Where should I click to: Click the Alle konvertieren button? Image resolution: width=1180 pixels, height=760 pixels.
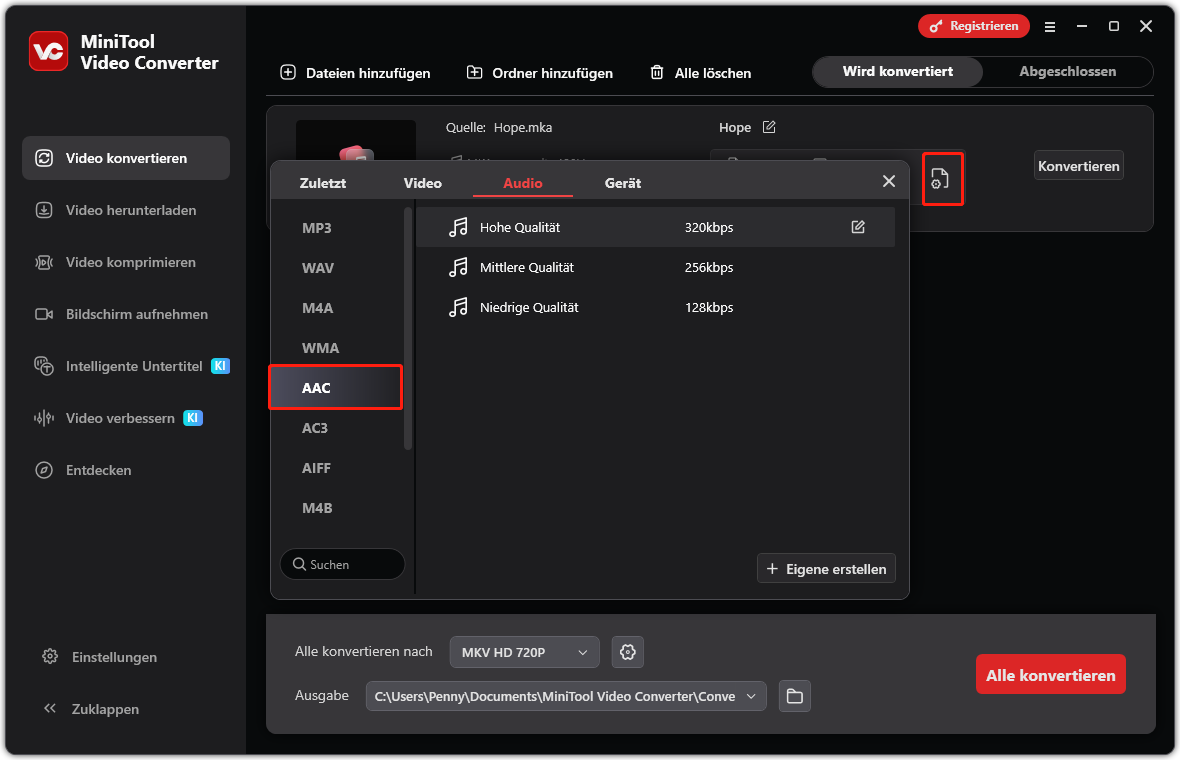1051,675
